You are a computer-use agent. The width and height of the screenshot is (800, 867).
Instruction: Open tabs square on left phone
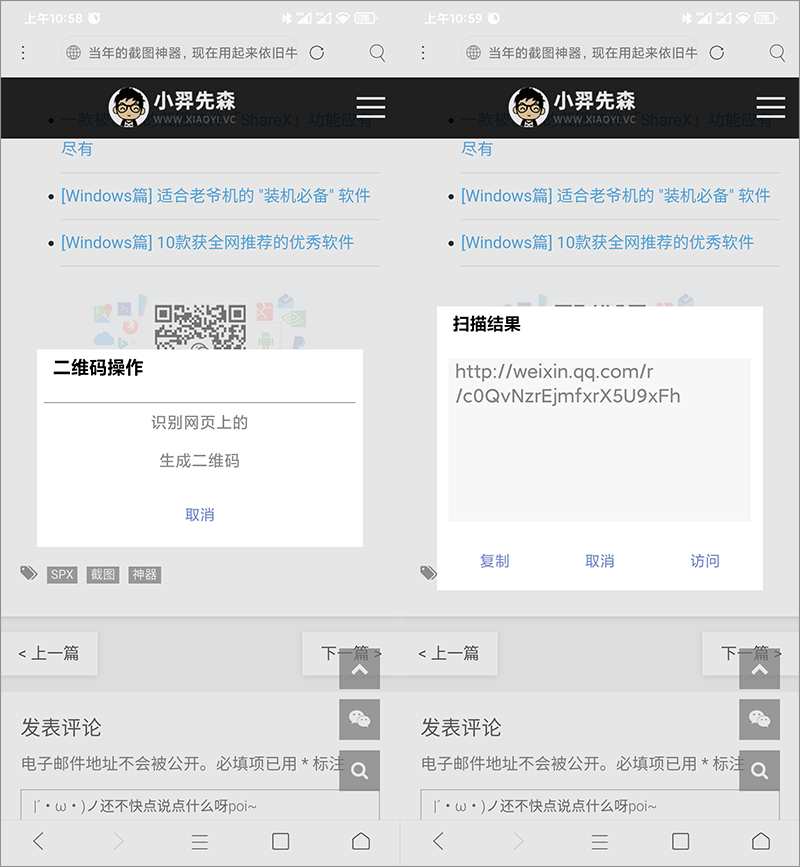280,841
